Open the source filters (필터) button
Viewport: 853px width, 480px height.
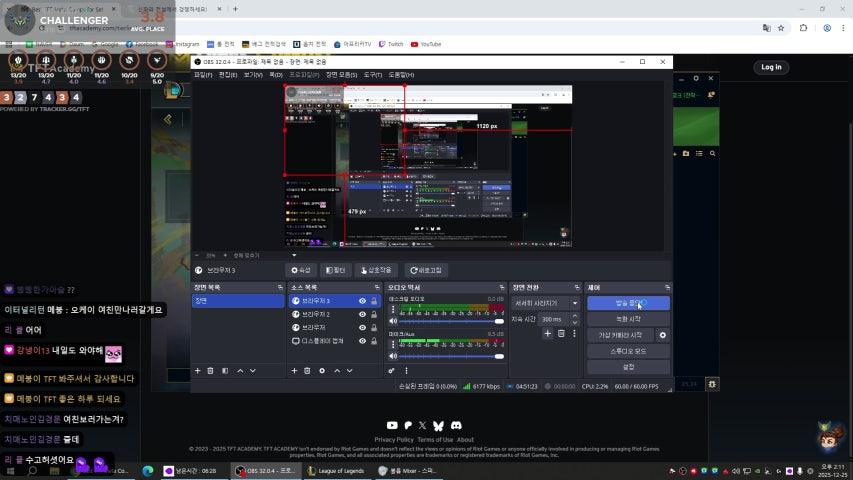[336, 270]
